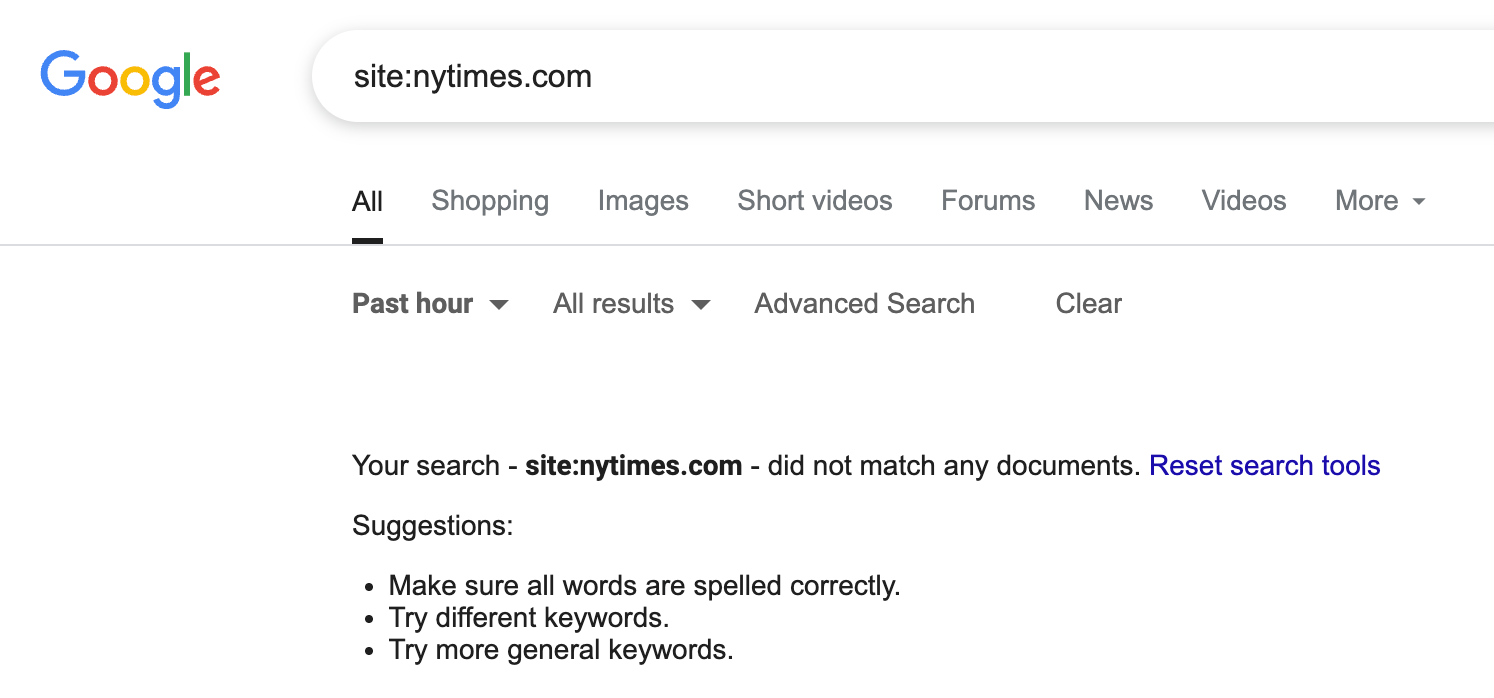This screenshot has width=1494, height=698.
Task: Select the Forums search category
Action: coord(987,200)
